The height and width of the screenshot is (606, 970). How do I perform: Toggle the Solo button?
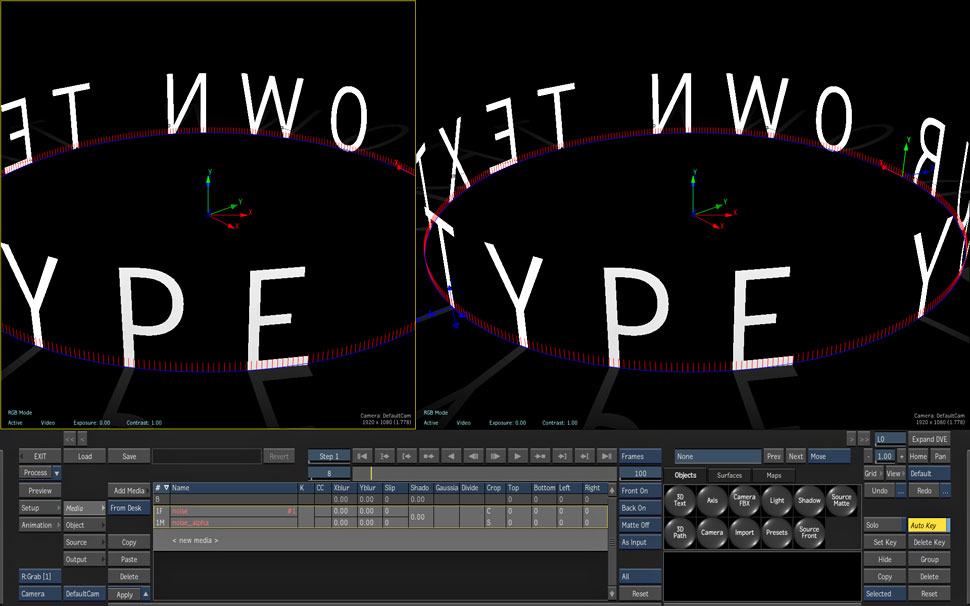[884, 525]
